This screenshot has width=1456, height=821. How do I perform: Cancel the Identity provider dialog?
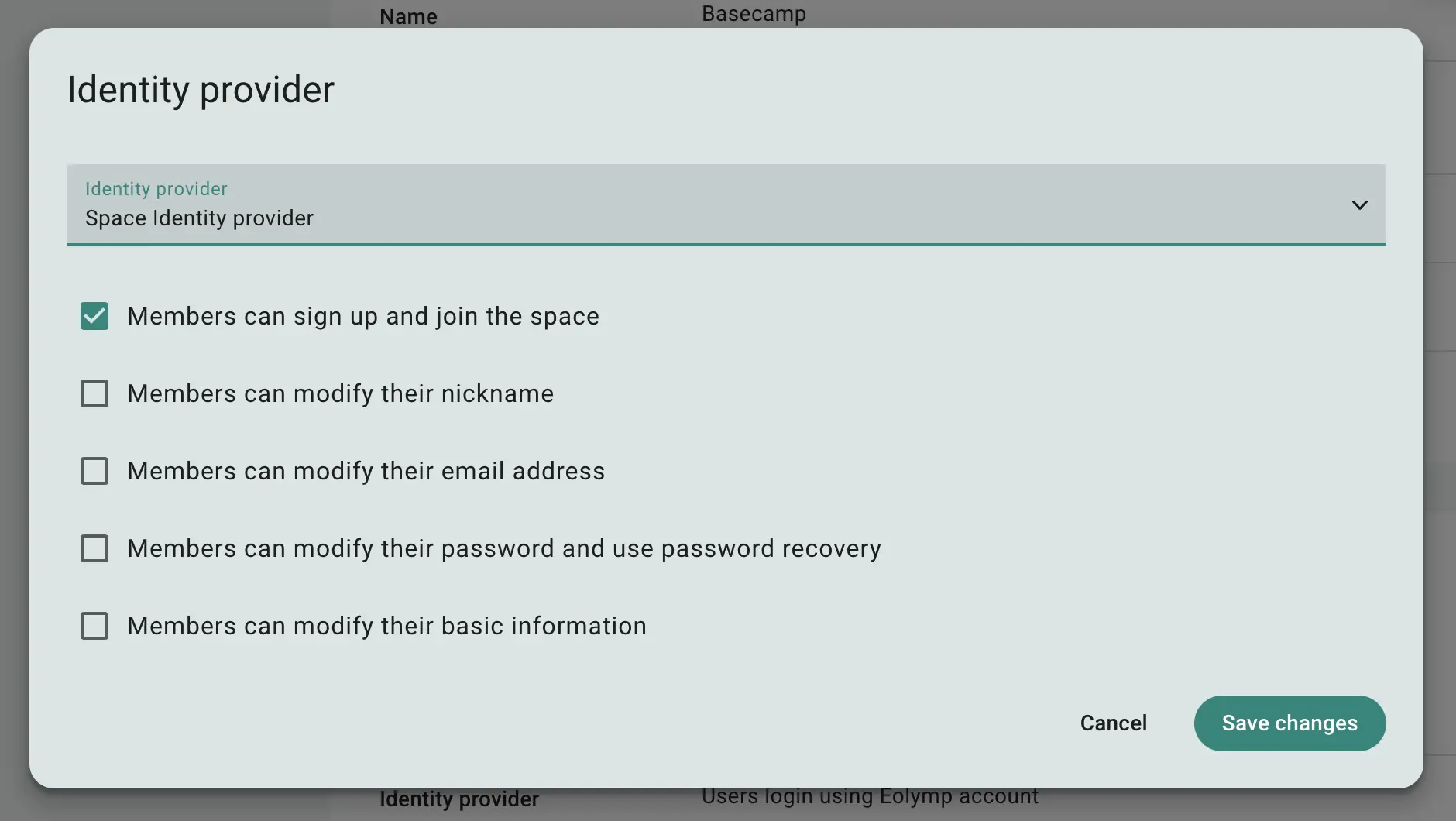point(1114,723)
